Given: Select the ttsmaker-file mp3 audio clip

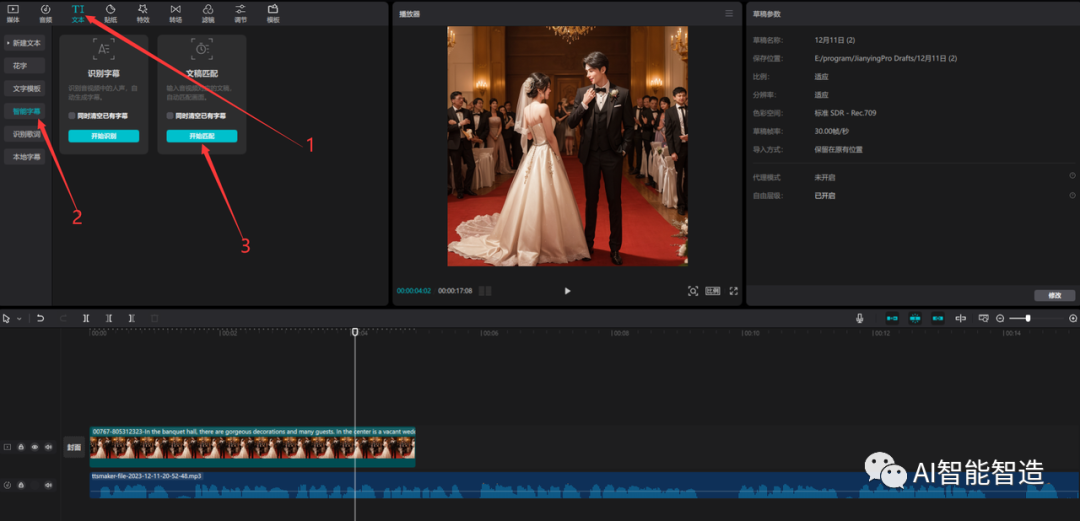Looking at the screenshot, I should (x=583, y=485).
